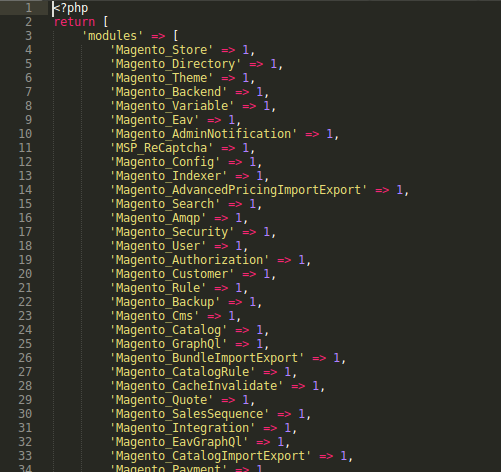
Task: Click 'Magento_Backup' module name
Action: (x=165, y=302)
